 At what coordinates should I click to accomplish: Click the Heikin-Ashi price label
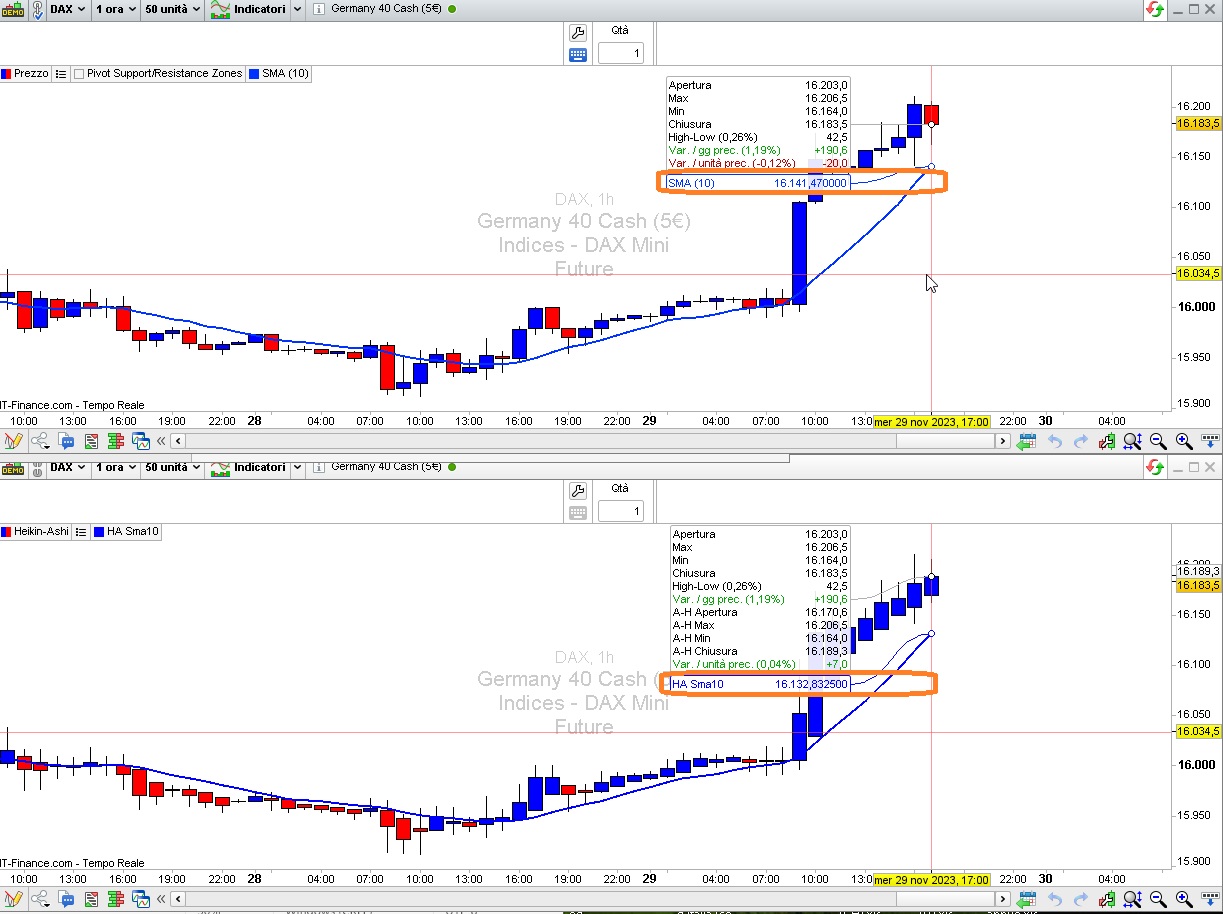[35, 532]
